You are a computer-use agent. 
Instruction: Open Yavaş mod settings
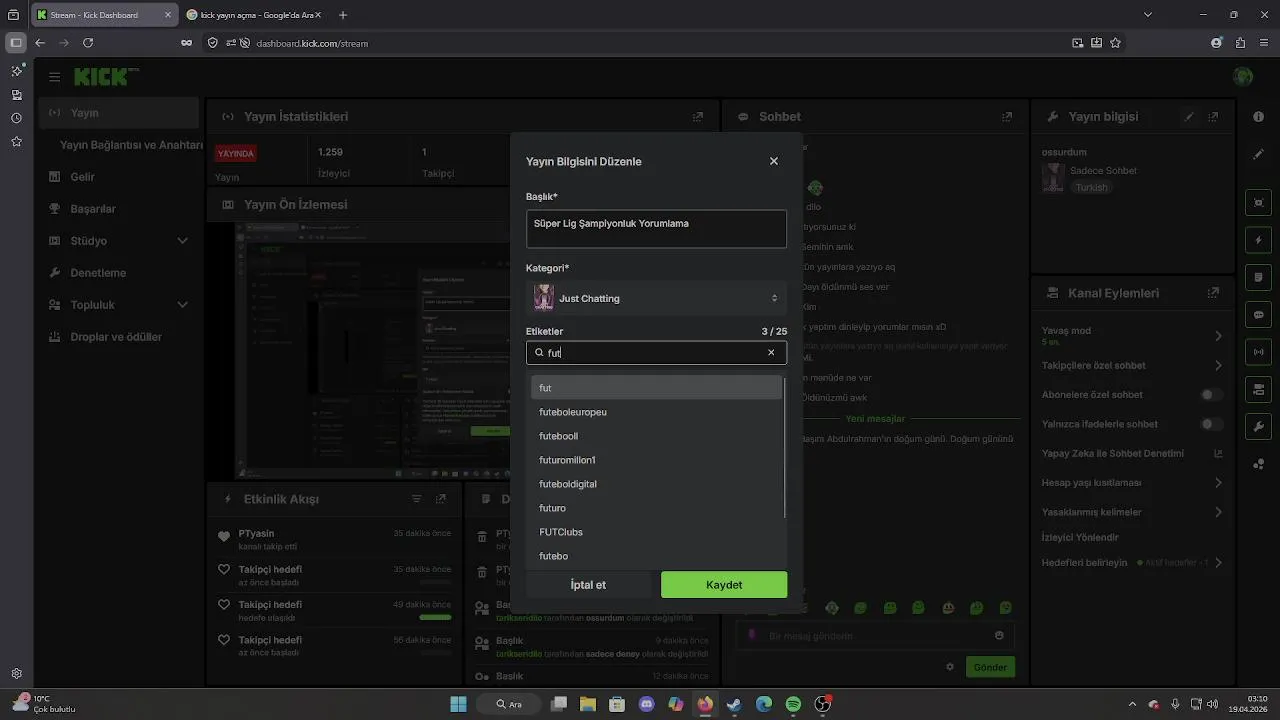pos(1132,336)
